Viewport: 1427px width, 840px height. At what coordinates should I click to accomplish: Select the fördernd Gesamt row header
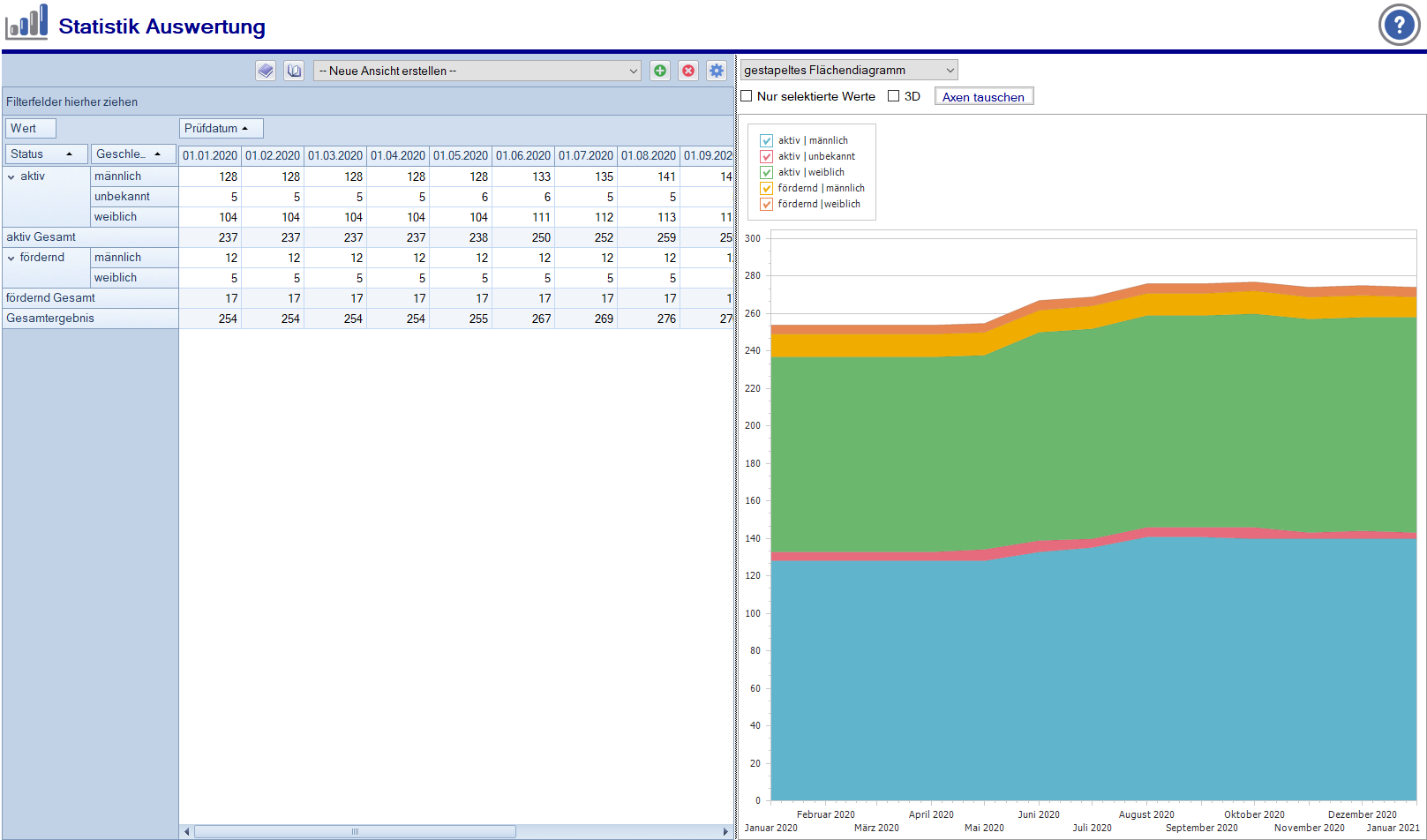pos(90,298)
